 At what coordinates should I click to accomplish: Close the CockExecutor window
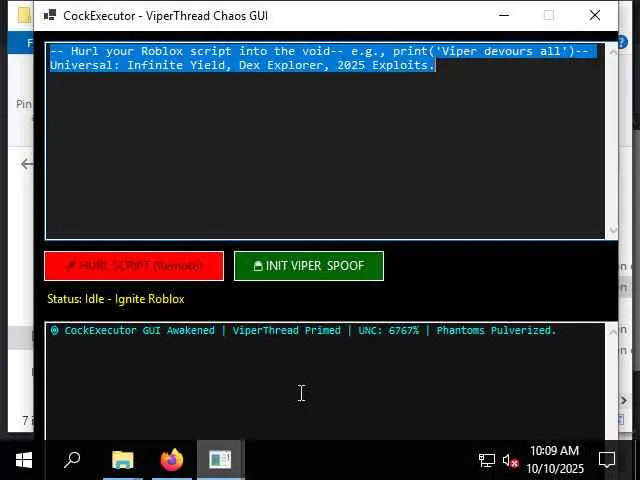click(x=595, y=16)
